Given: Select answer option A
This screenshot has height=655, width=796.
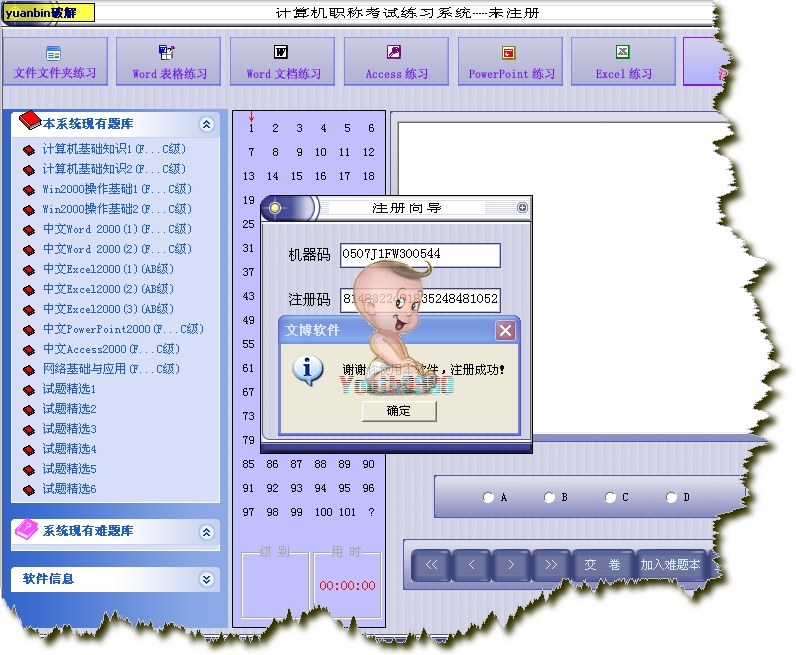Looking at the screenshot, I should (488, 497).
